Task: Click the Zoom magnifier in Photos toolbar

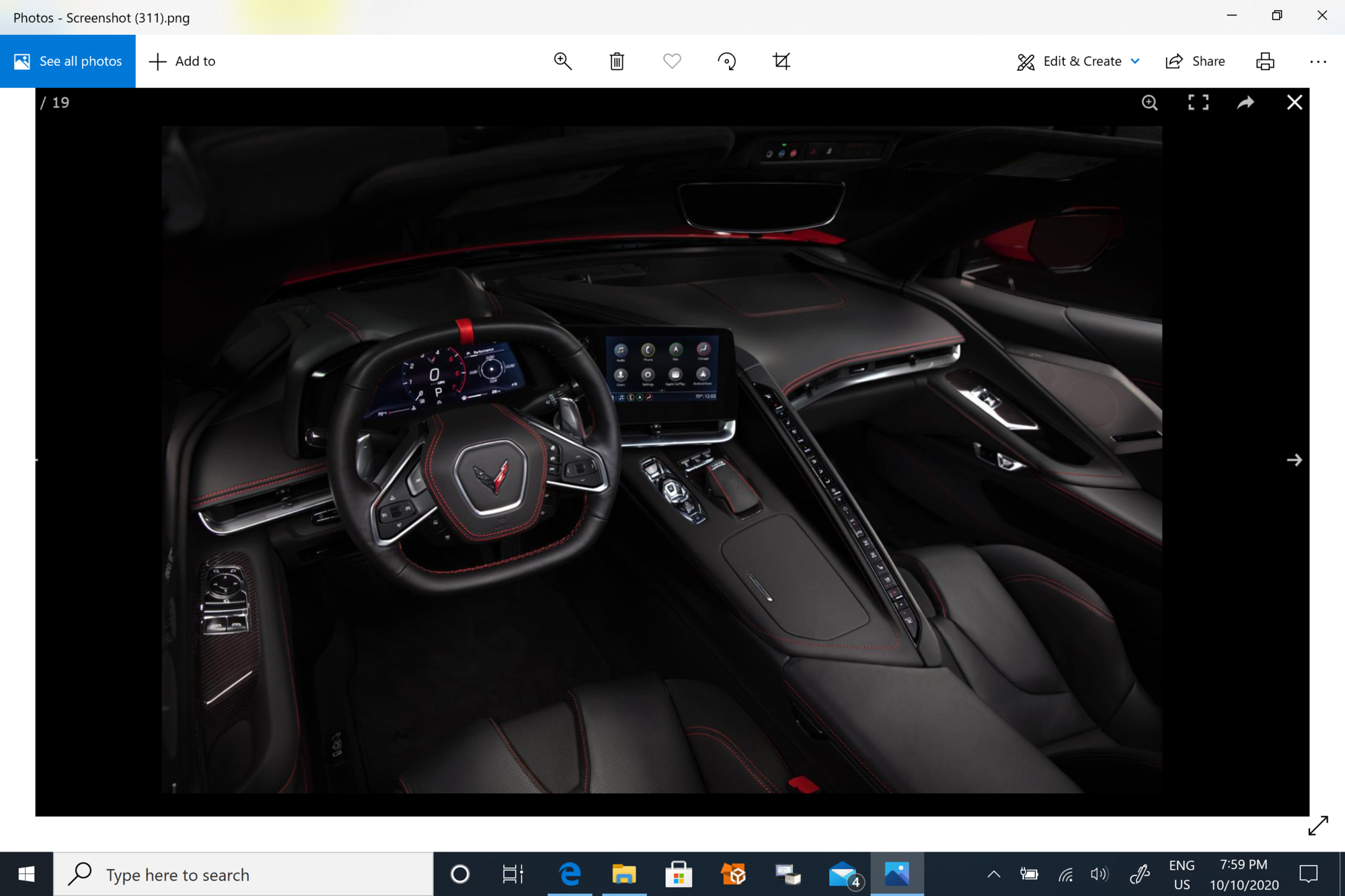Action: pyautogui.click(x=562, y=61)
